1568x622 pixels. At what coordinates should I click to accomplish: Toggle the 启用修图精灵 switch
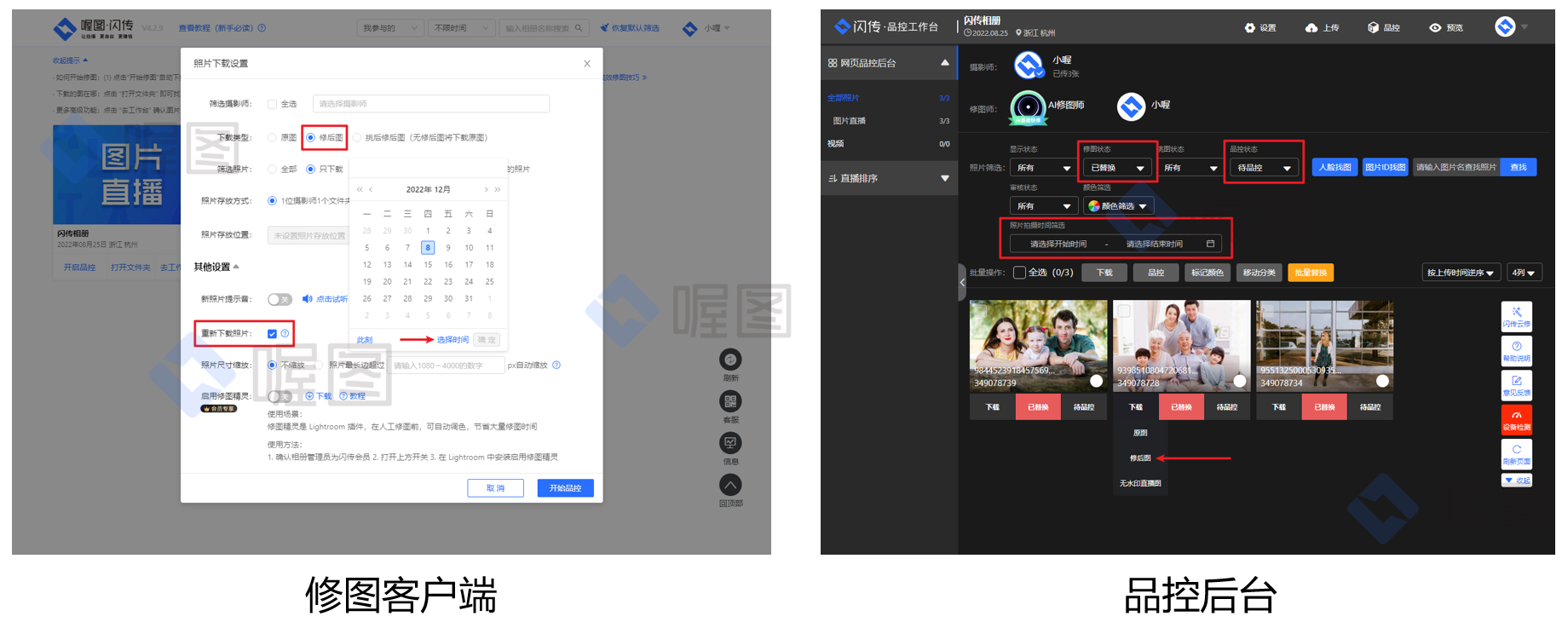tap(280, 396)
